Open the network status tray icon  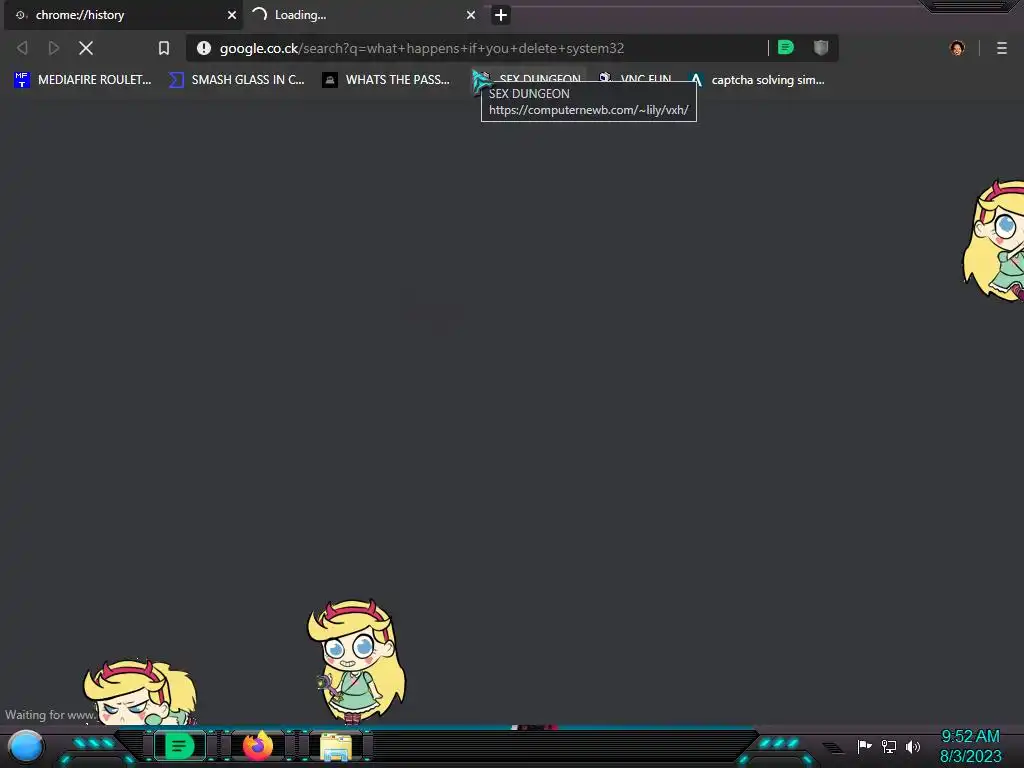pyautogui.click(x=889, y=746)
